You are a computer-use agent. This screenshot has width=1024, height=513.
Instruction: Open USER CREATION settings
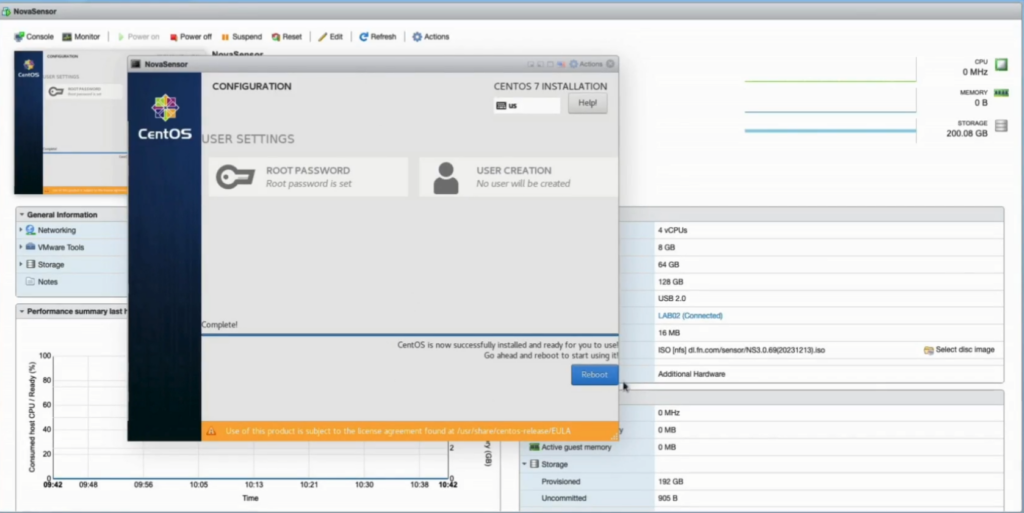(x=518, y=177)
